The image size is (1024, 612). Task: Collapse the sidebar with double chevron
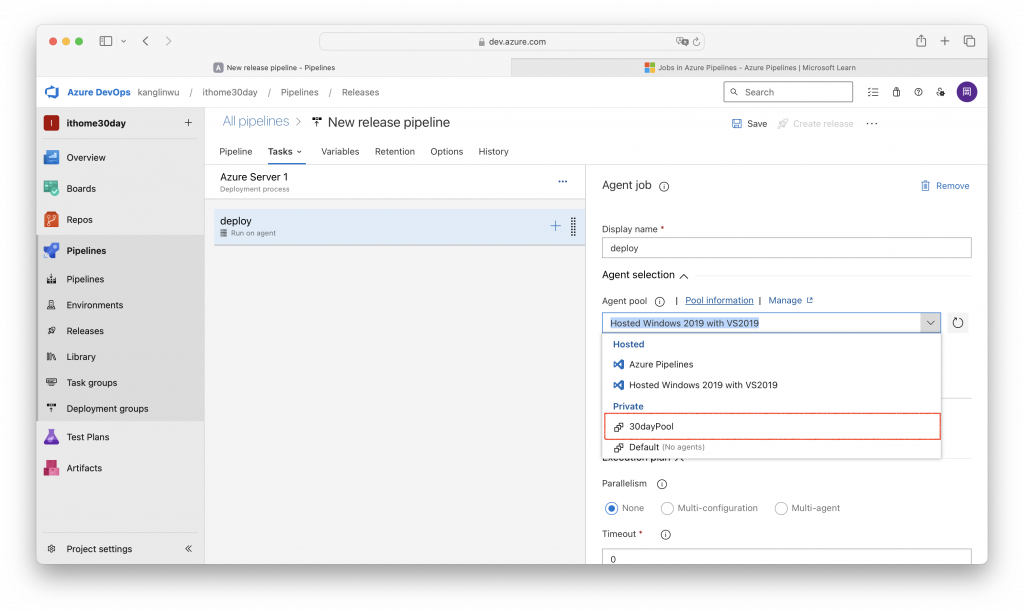tap(188, 549)
